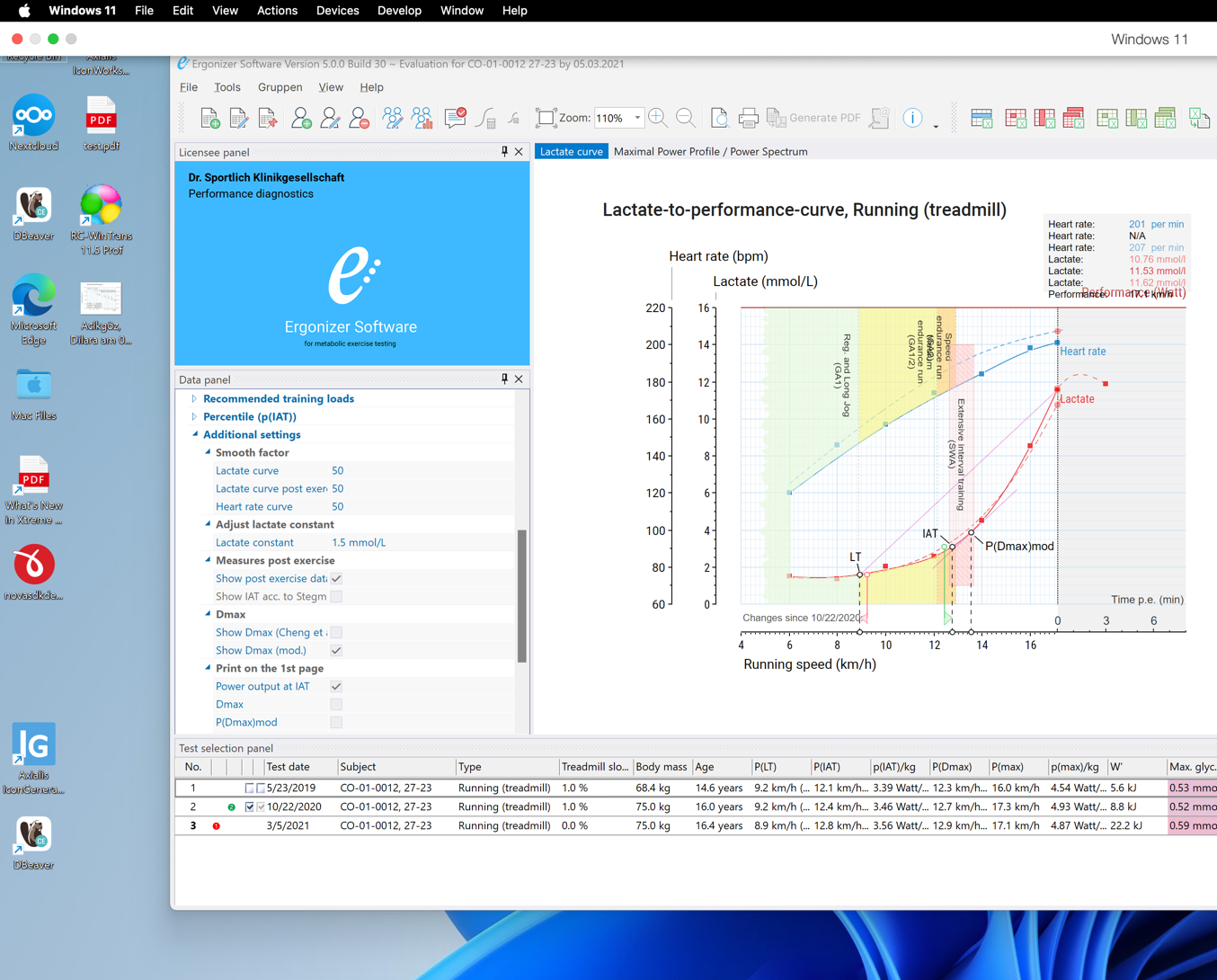The height and width of the screenshot is (980, 1217).
Task: Click the green stacked tables Excel export icon
Action: [1165, 118]
